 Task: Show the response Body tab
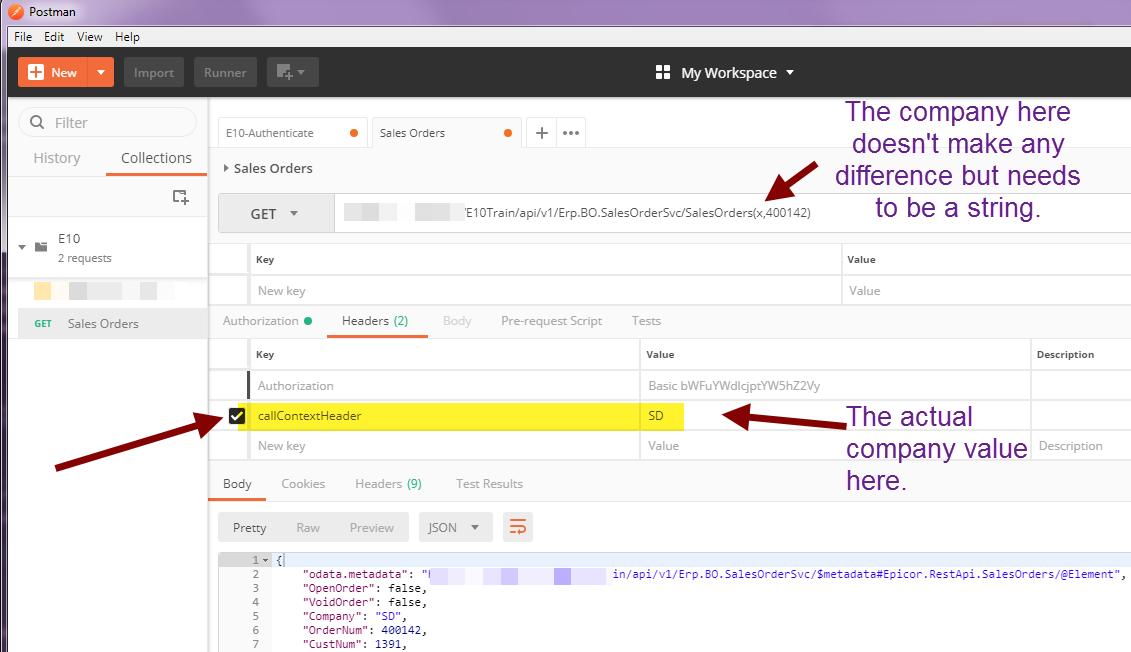click(237, 484)
